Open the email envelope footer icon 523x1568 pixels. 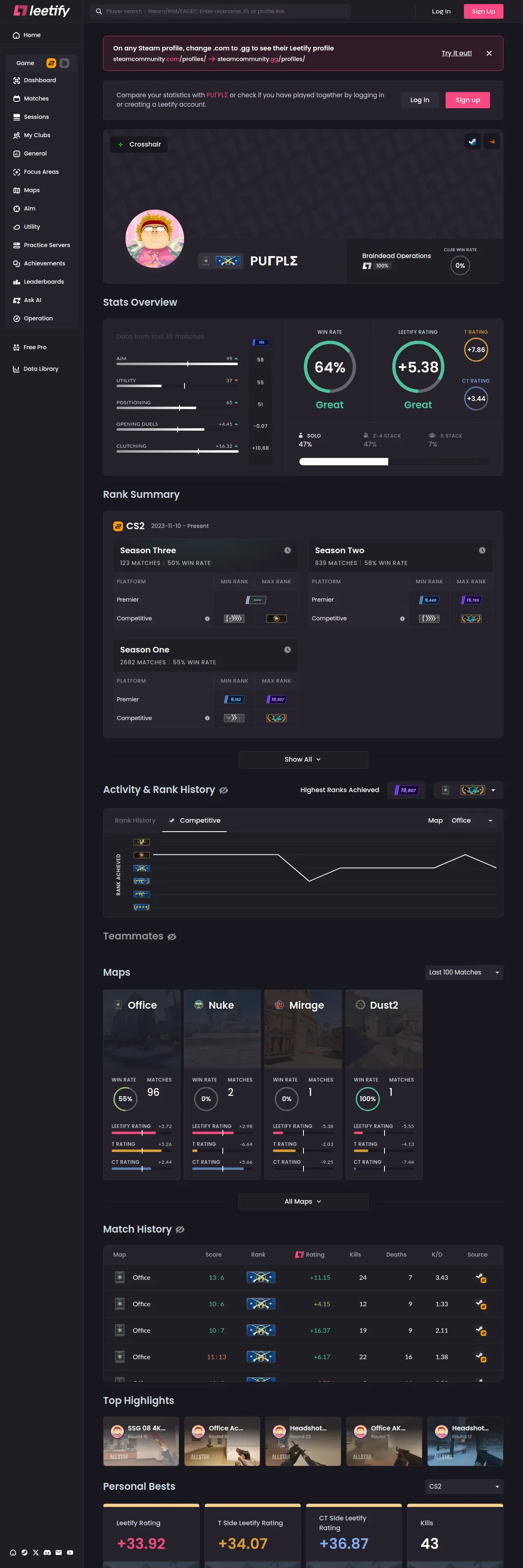point(58,1552)
